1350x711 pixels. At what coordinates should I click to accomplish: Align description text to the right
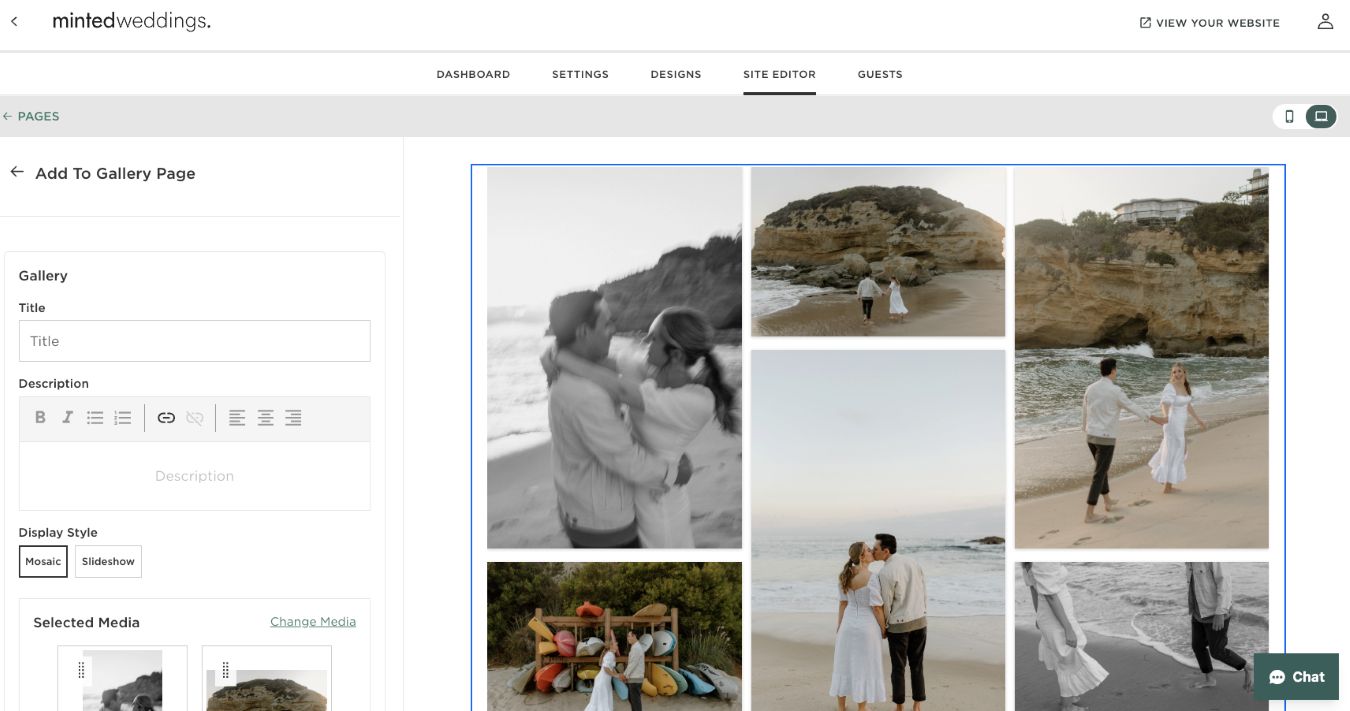293,418
